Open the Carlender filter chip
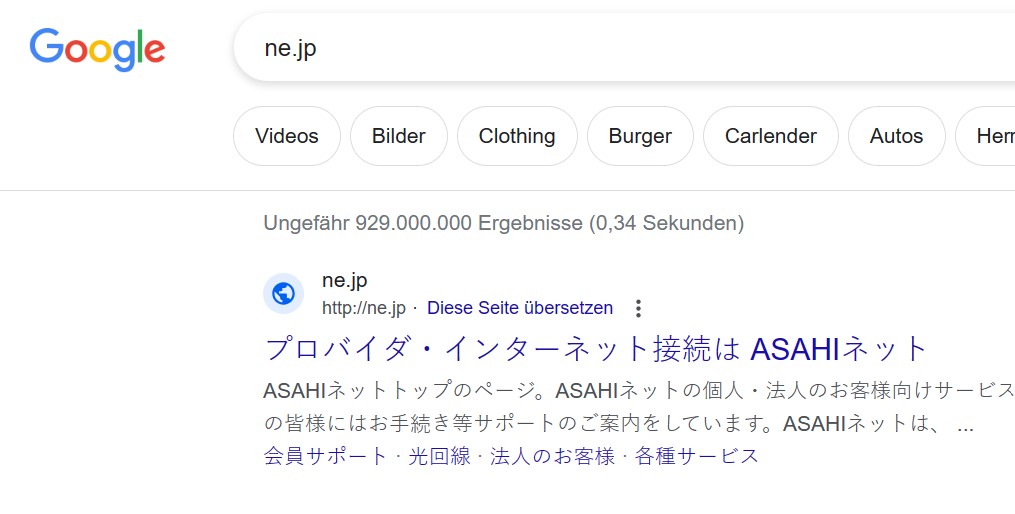Viewport: 1015px width, 514px height. point(771,136)
